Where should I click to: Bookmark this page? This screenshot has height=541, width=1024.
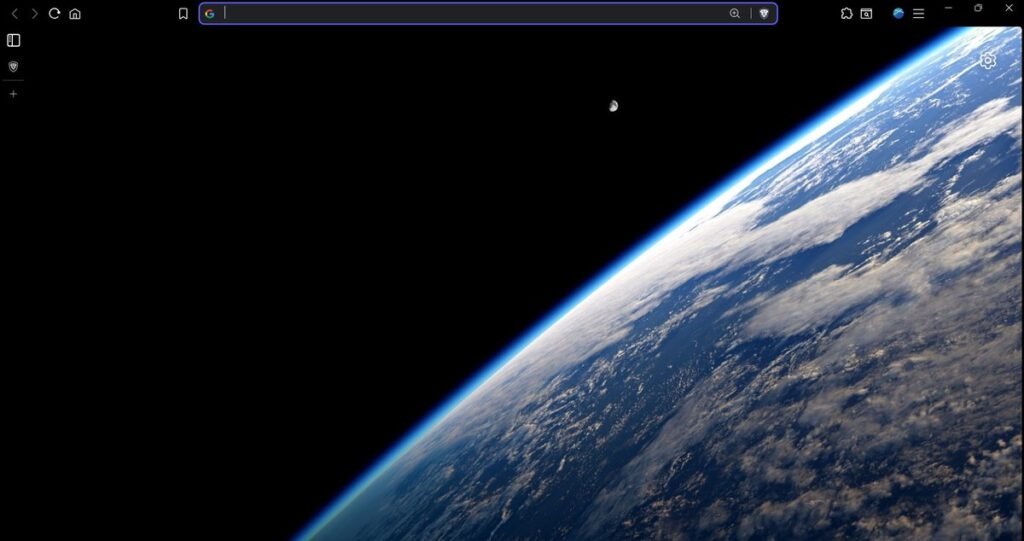point(183,14)
